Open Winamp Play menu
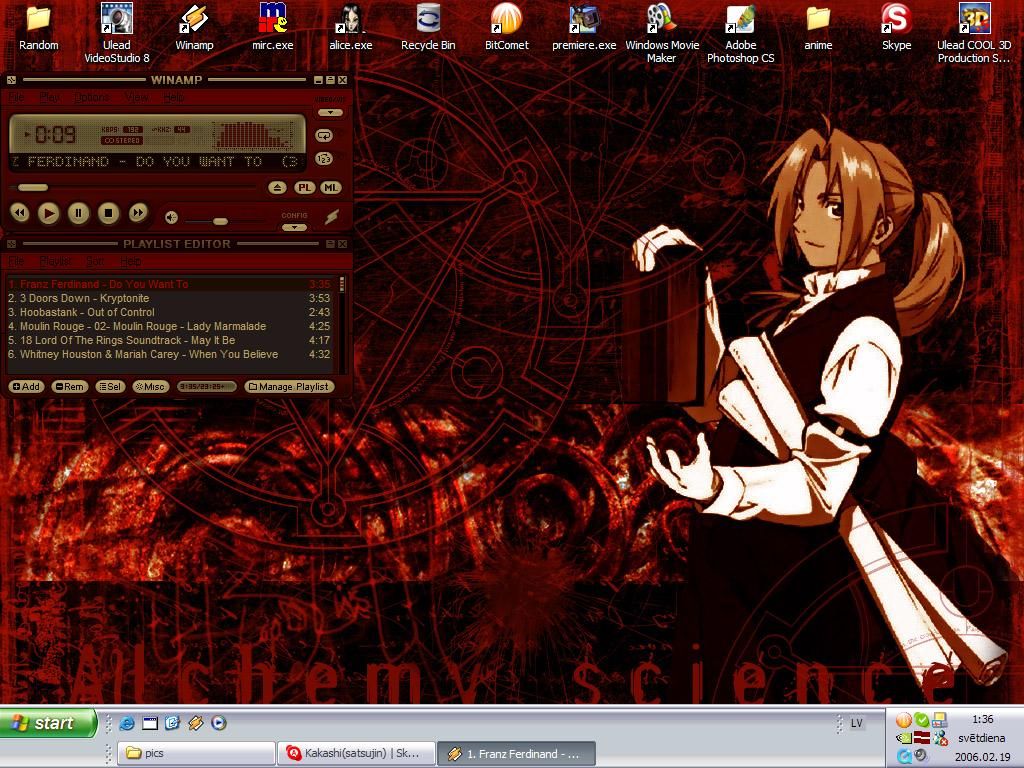Image resolution: width=1024 pixels, height=768 pixels. (50, 97)
